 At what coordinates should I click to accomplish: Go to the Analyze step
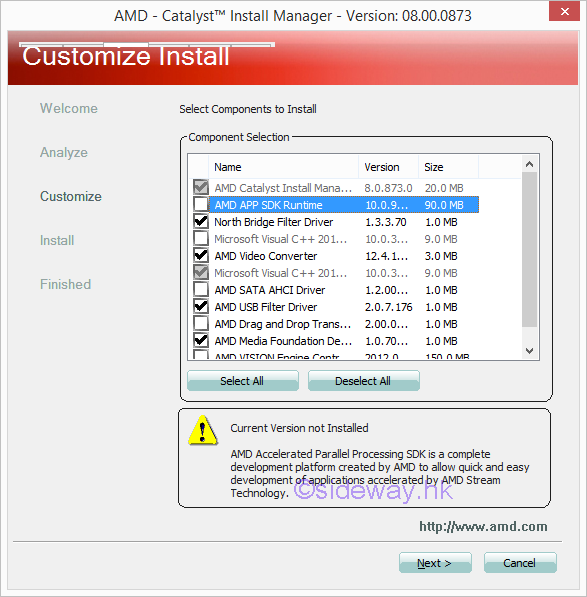[64, 152]
